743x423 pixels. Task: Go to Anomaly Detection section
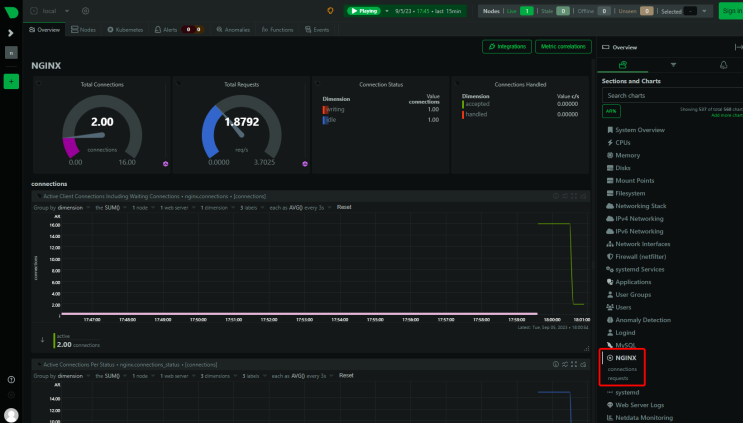pos(643,320)
